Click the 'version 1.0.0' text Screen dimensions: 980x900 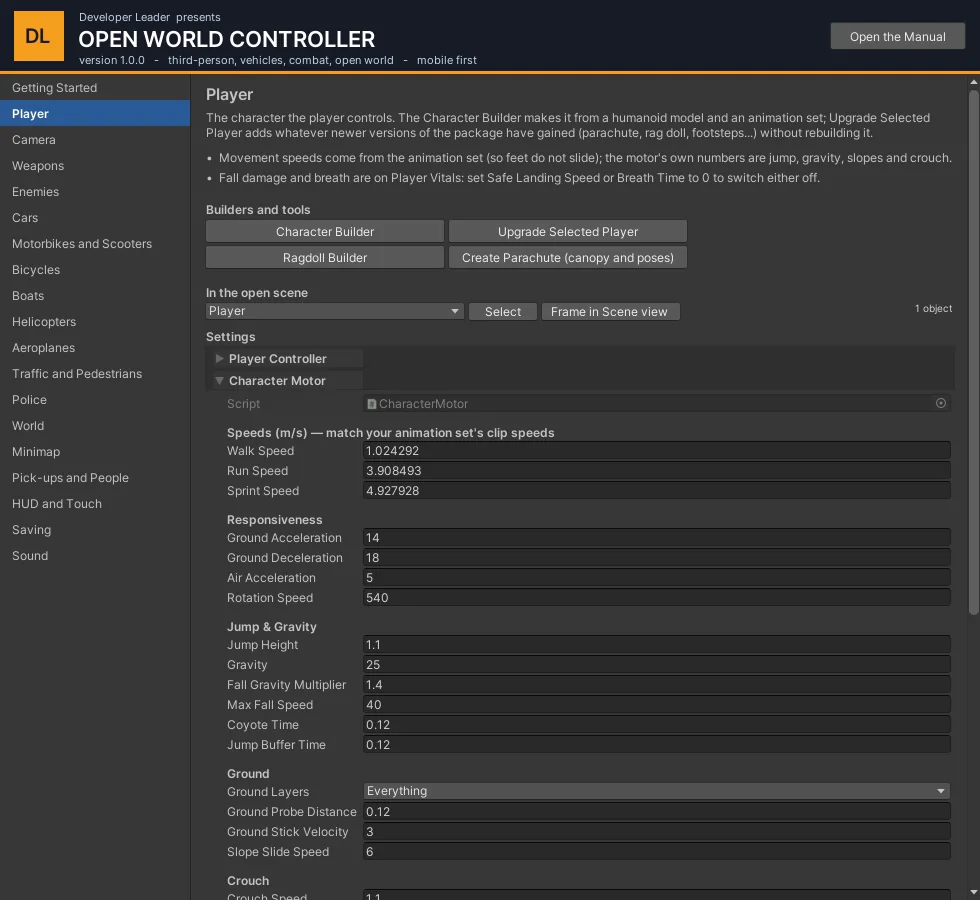(112, 60)
